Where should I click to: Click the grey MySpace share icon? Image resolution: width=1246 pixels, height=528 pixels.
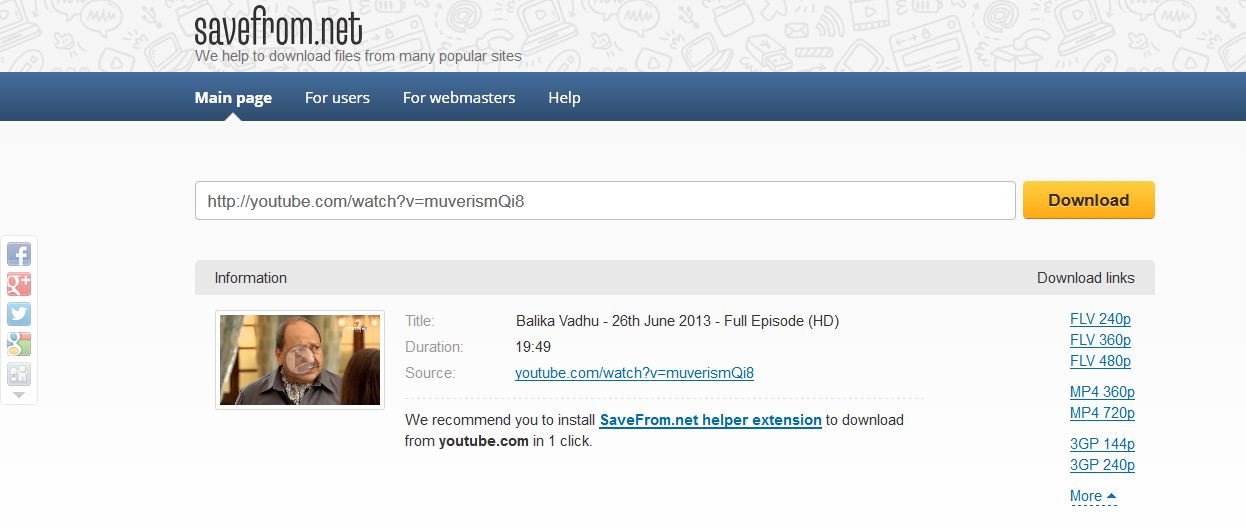(x=19, y=374)
